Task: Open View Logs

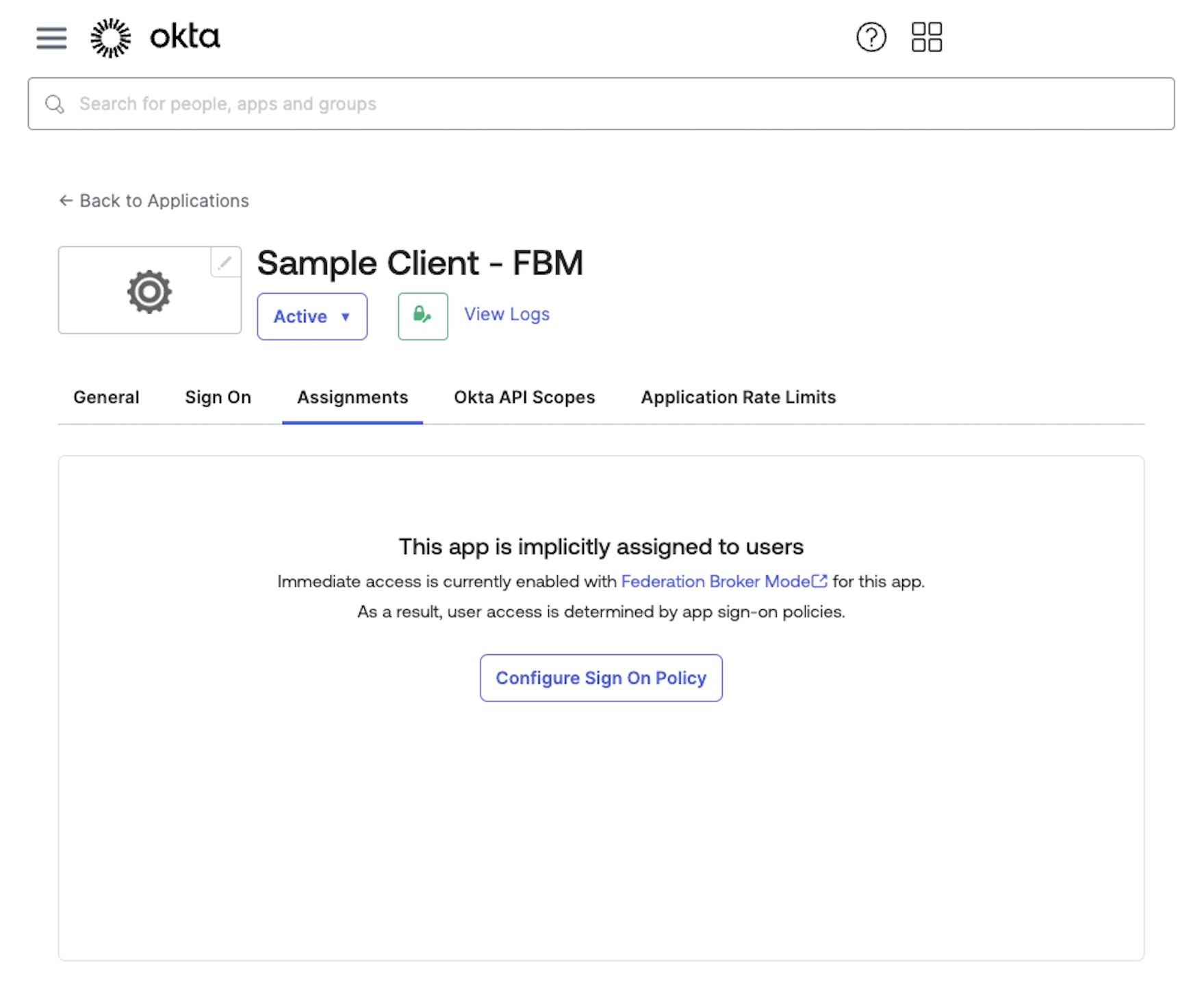Action: [506, 314]
